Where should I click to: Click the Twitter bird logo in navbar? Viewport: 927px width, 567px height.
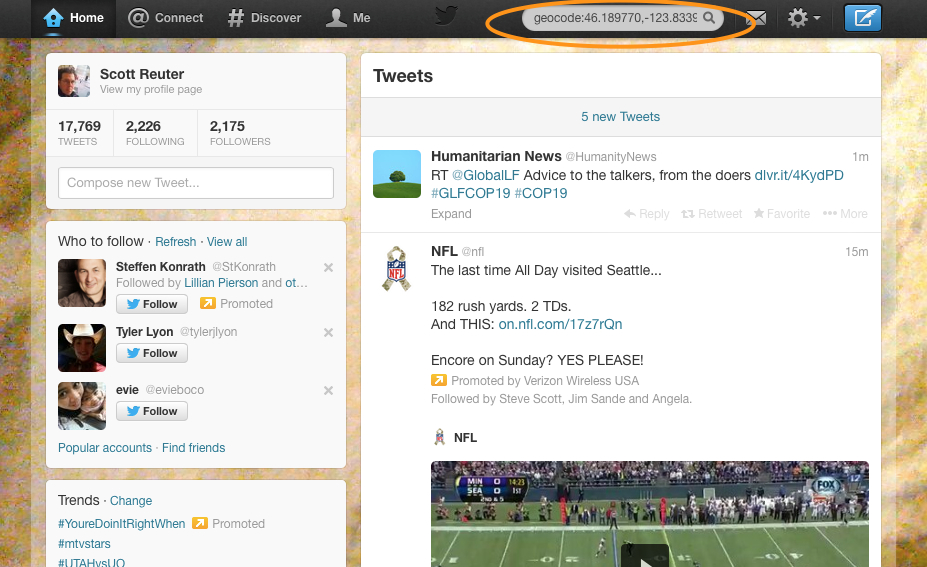(x=446, y=16)
